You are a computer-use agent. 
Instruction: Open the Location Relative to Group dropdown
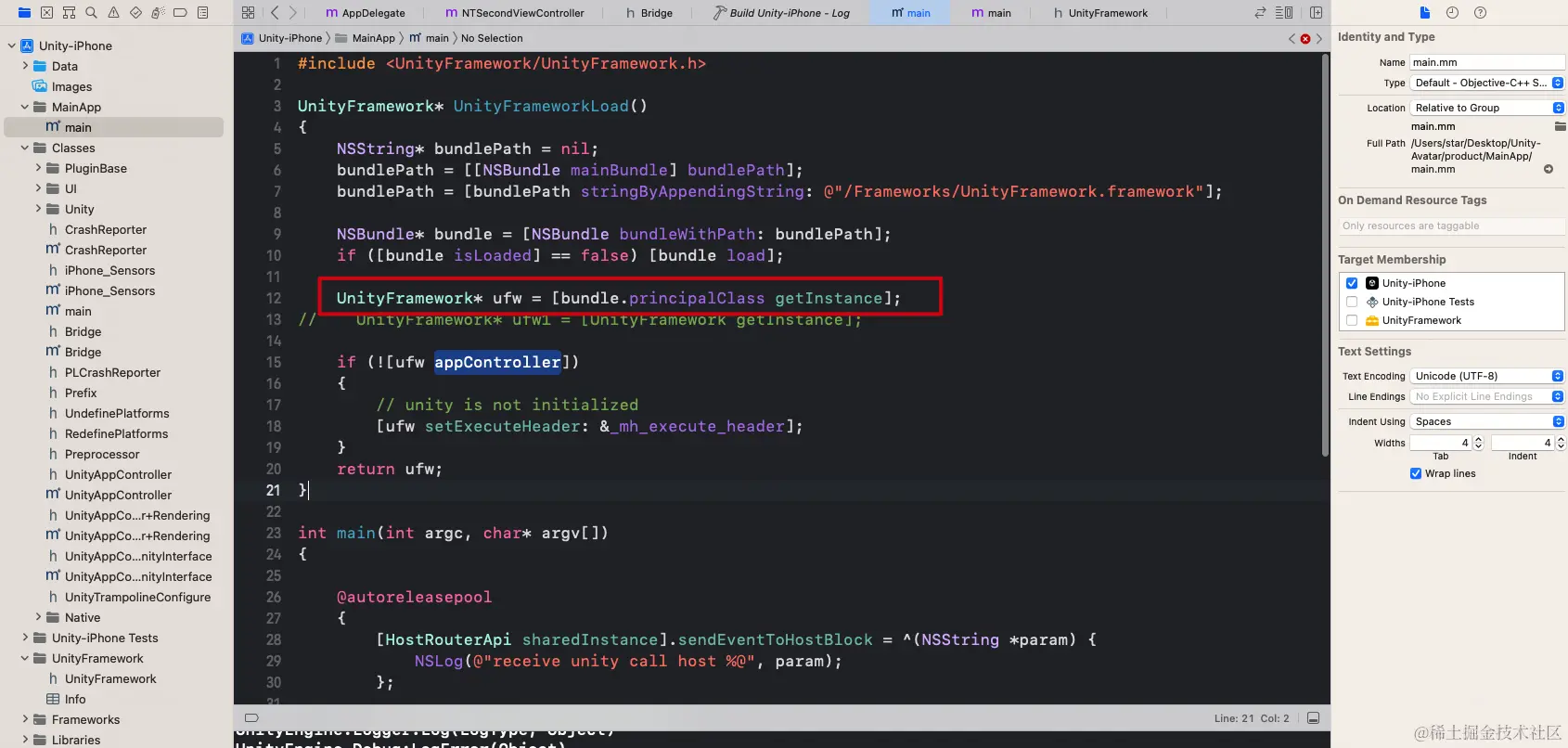tap(1487, 108)
